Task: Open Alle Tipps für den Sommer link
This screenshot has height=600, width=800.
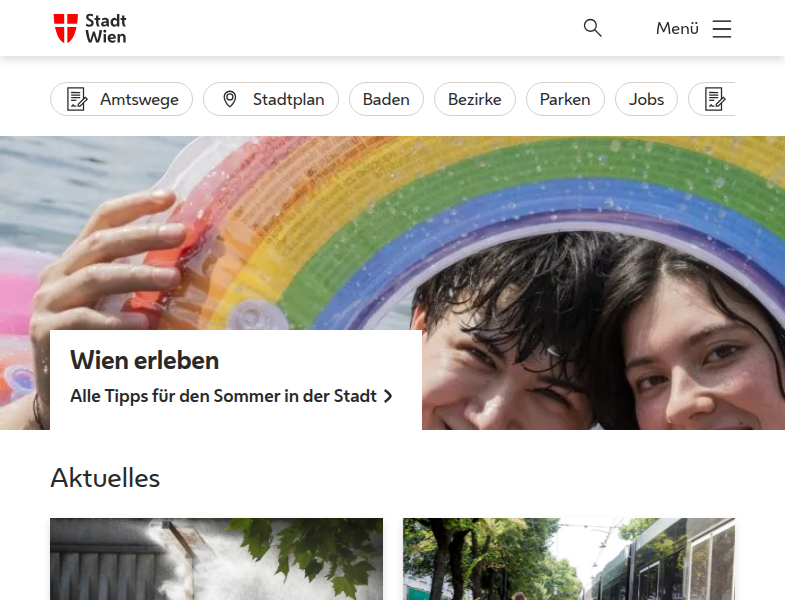Action: coord(231,396)
